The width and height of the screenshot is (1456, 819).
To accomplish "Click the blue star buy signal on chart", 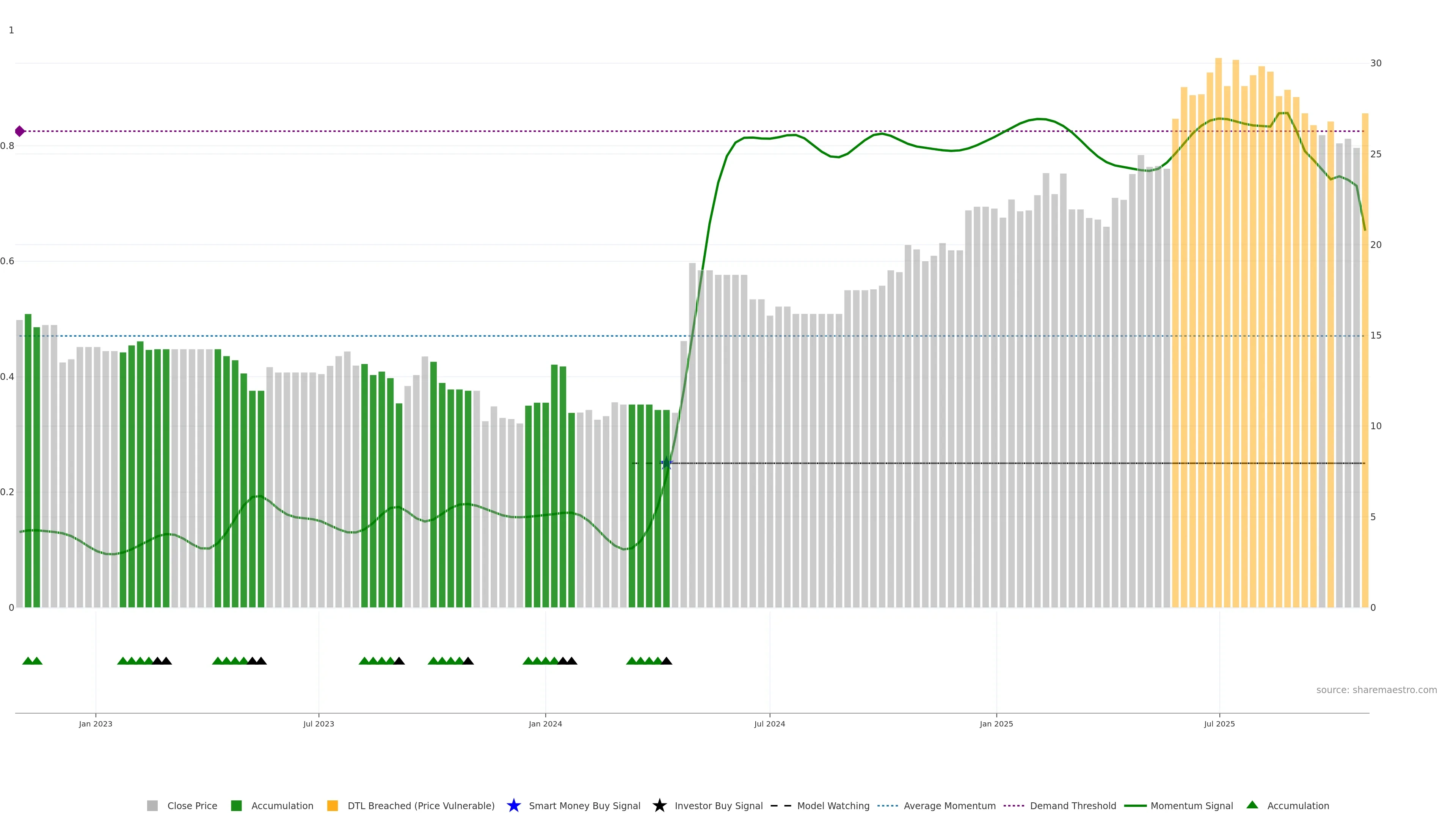I will click(667, 463).
